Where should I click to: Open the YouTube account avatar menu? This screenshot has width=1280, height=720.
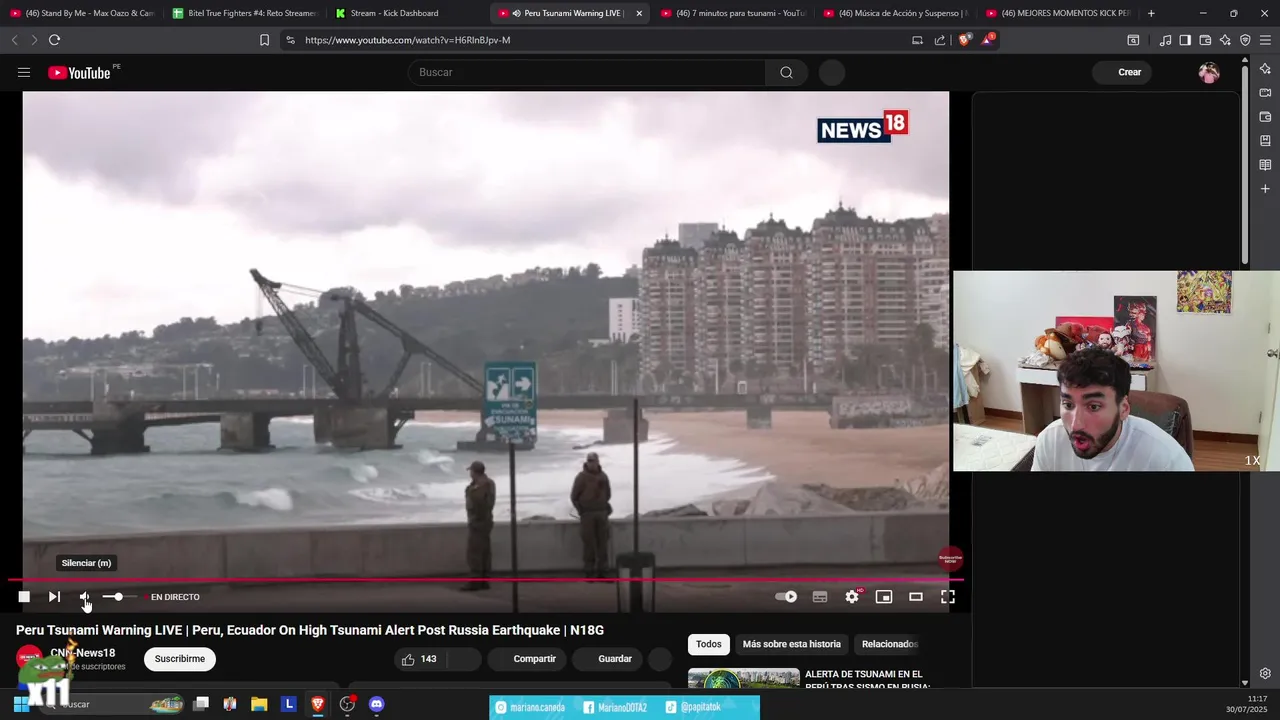1209,72
